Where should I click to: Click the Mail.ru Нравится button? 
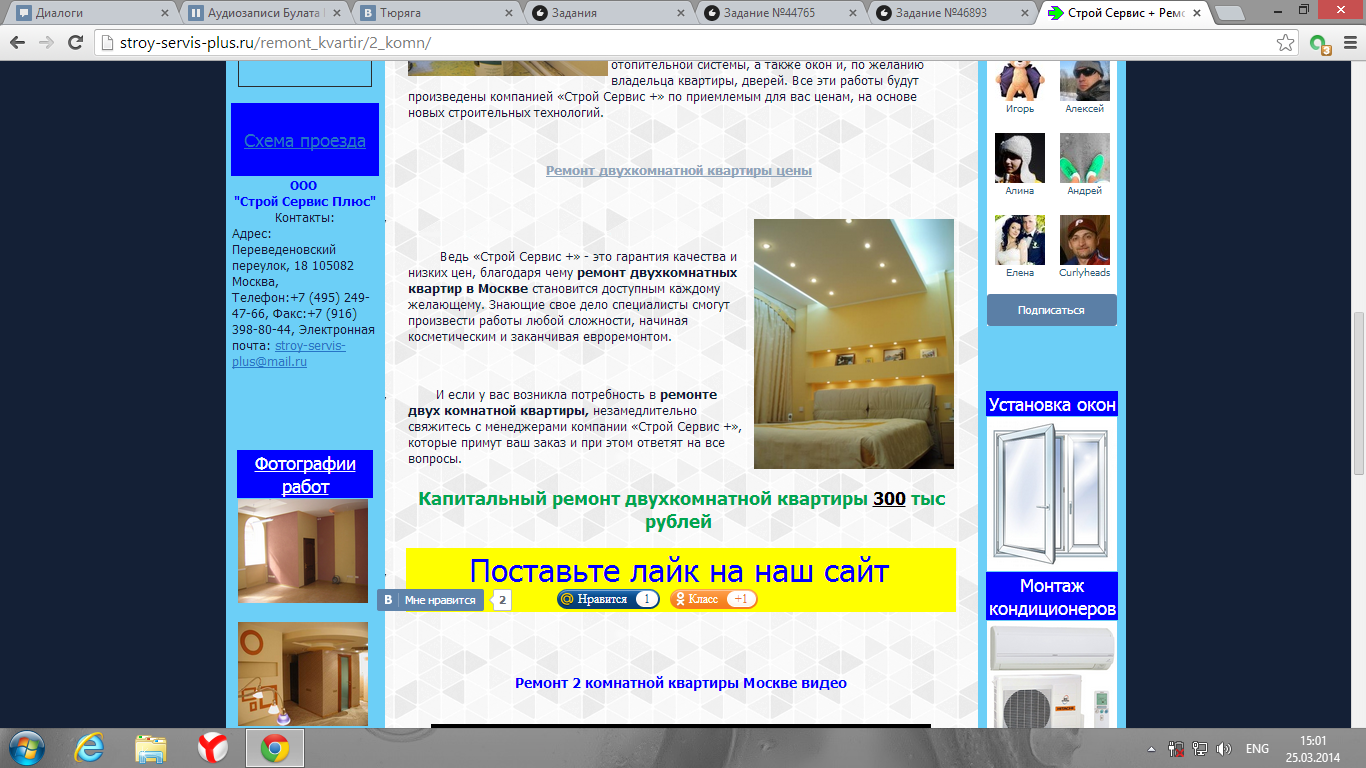pos(608,599)
